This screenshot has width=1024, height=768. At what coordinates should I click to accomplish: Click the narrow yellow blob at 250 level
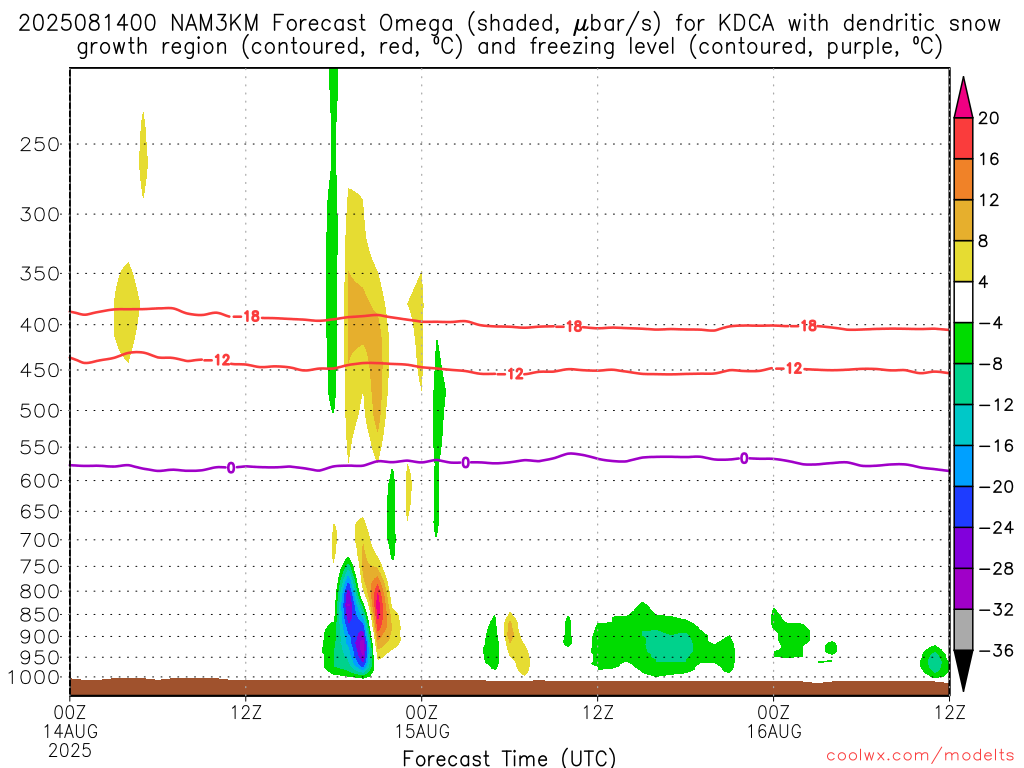coord(143,155)
